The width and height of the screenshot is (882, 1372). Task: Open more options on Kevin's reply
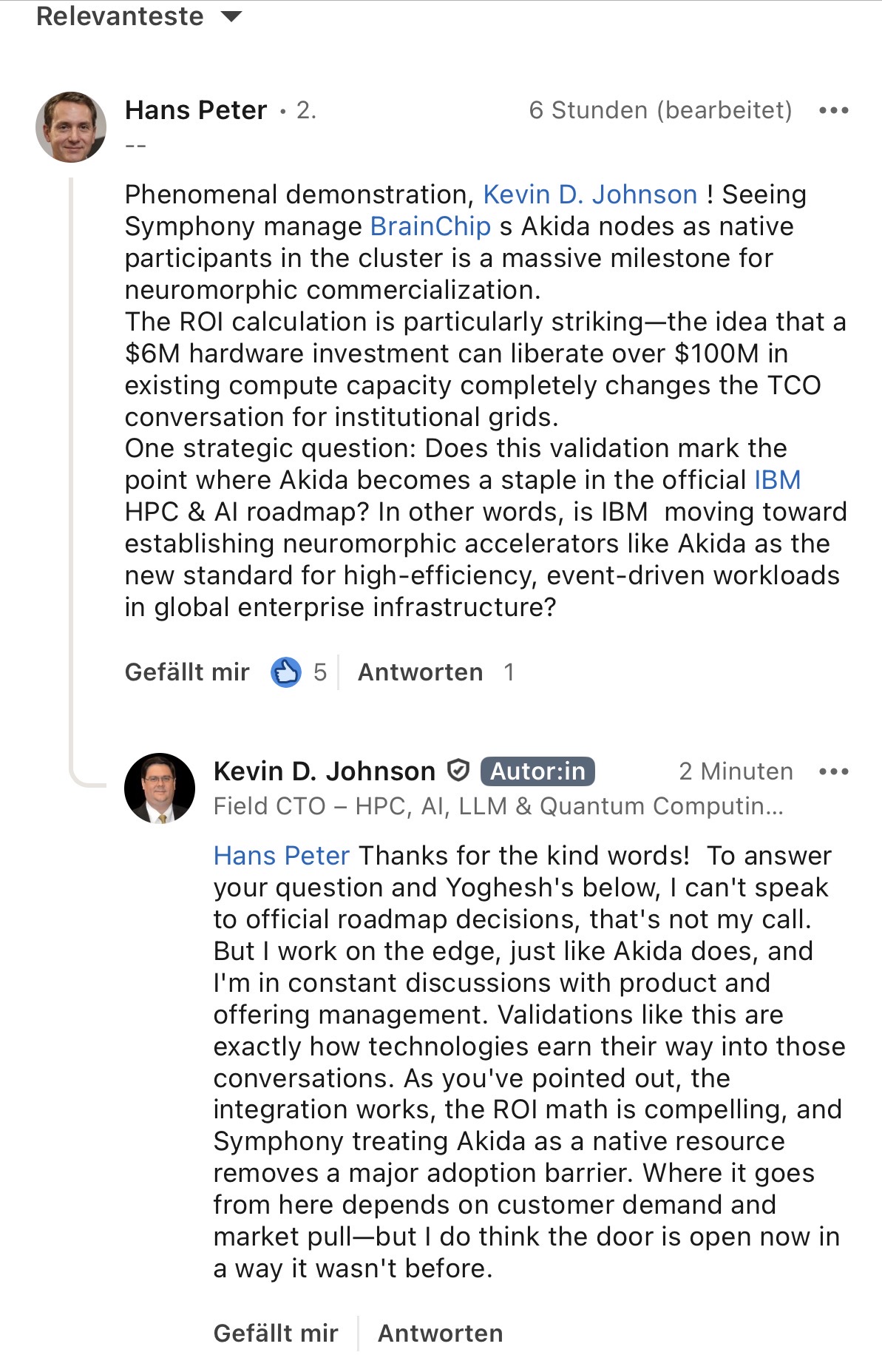coord(833,772)
